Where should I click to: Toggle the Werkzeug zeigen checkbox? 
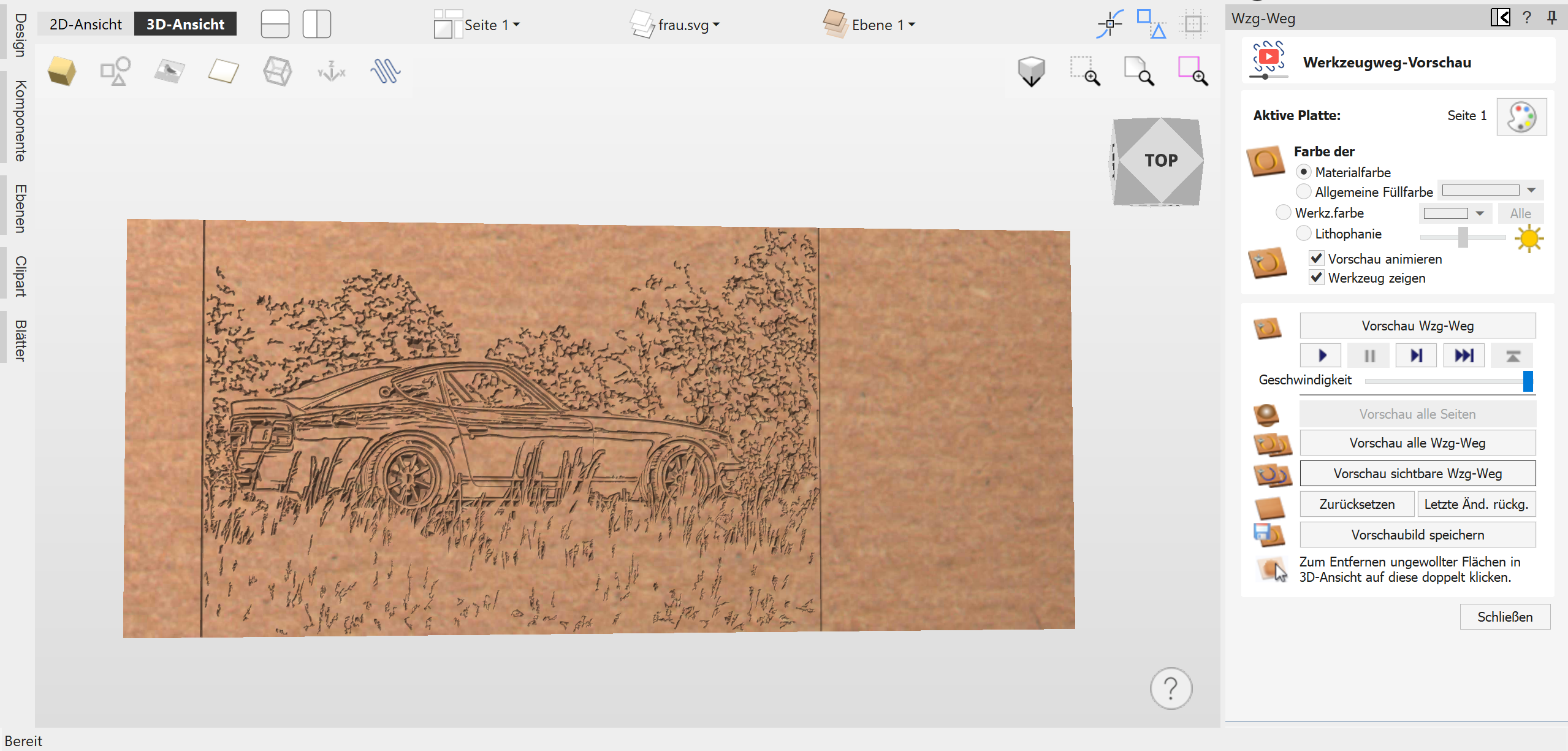[x=1316, y=277]
